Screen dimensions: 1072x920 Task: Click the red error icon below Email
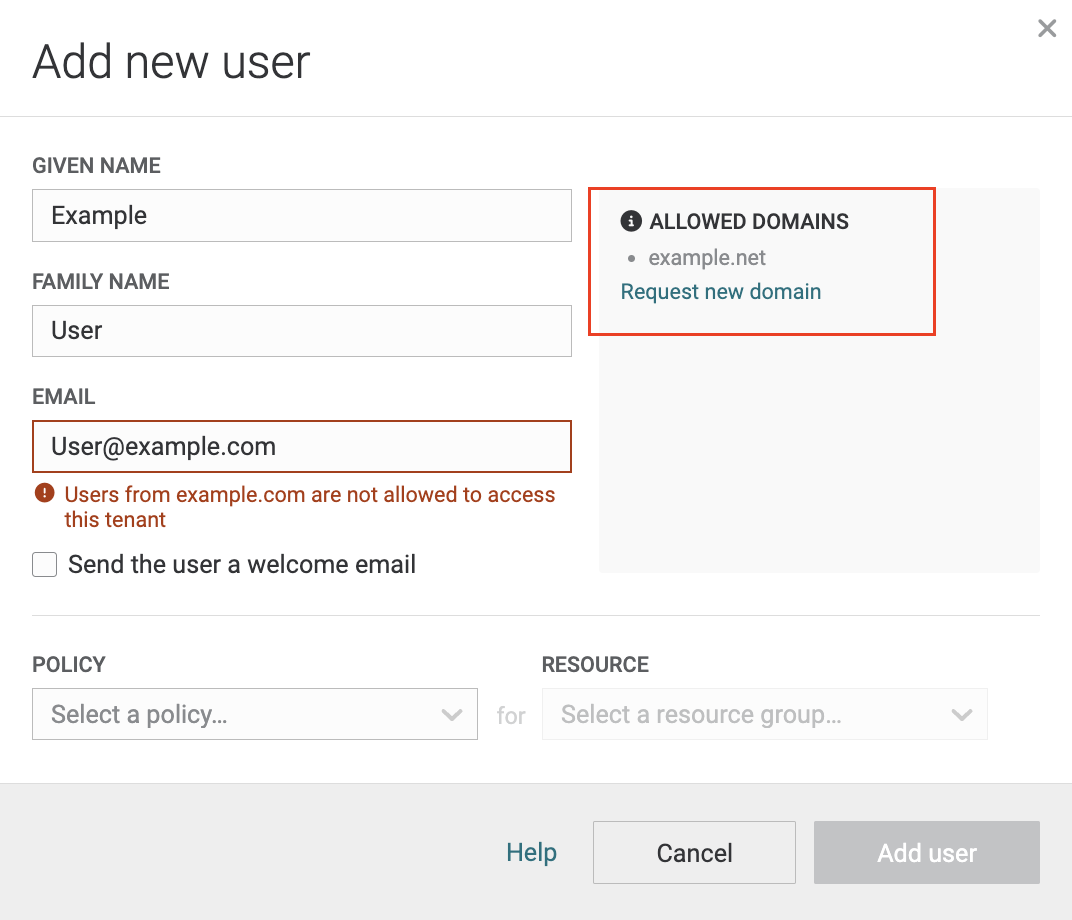(44, 493)
